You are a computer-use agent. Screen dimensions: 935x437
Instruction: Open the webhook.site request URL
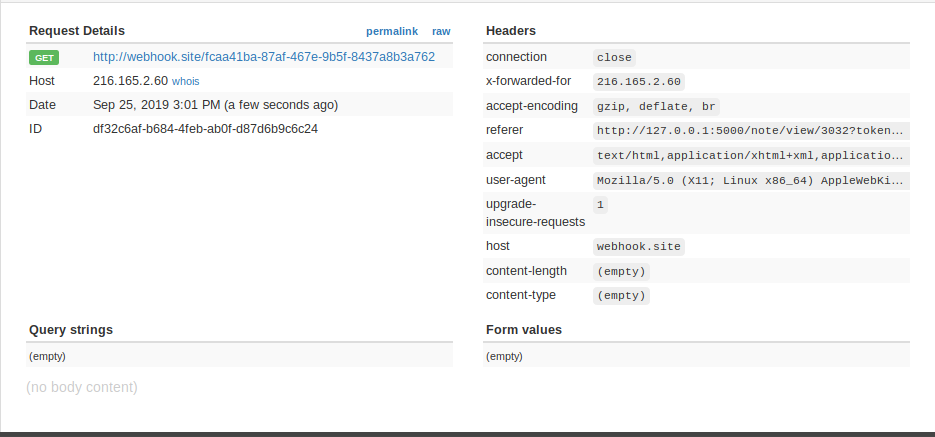pyautogui.click(x=264, y=57)
